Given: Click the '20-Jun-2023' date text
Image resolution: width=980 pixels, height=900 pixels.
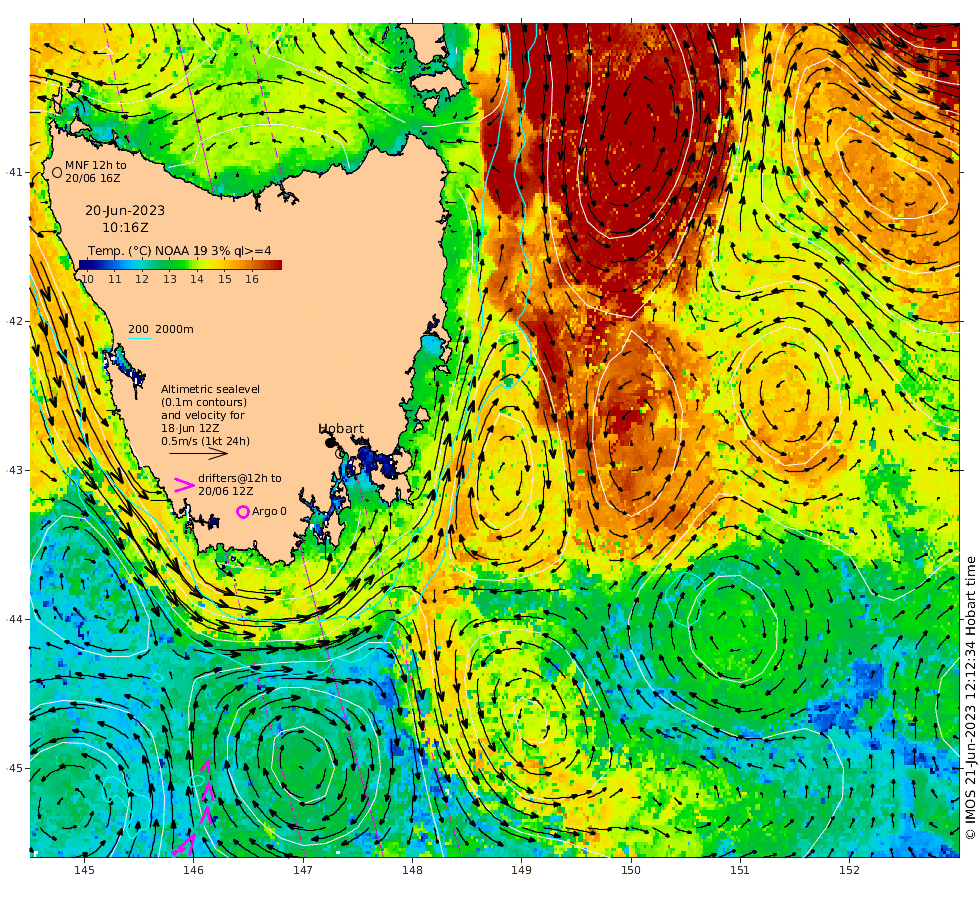Looking at the screenshot, I should point(125,211).
